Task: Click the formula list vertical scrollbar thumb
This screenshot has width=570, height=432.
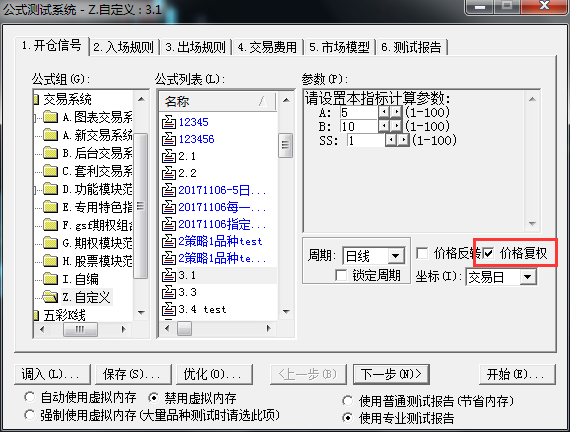Action: point(285,145)
